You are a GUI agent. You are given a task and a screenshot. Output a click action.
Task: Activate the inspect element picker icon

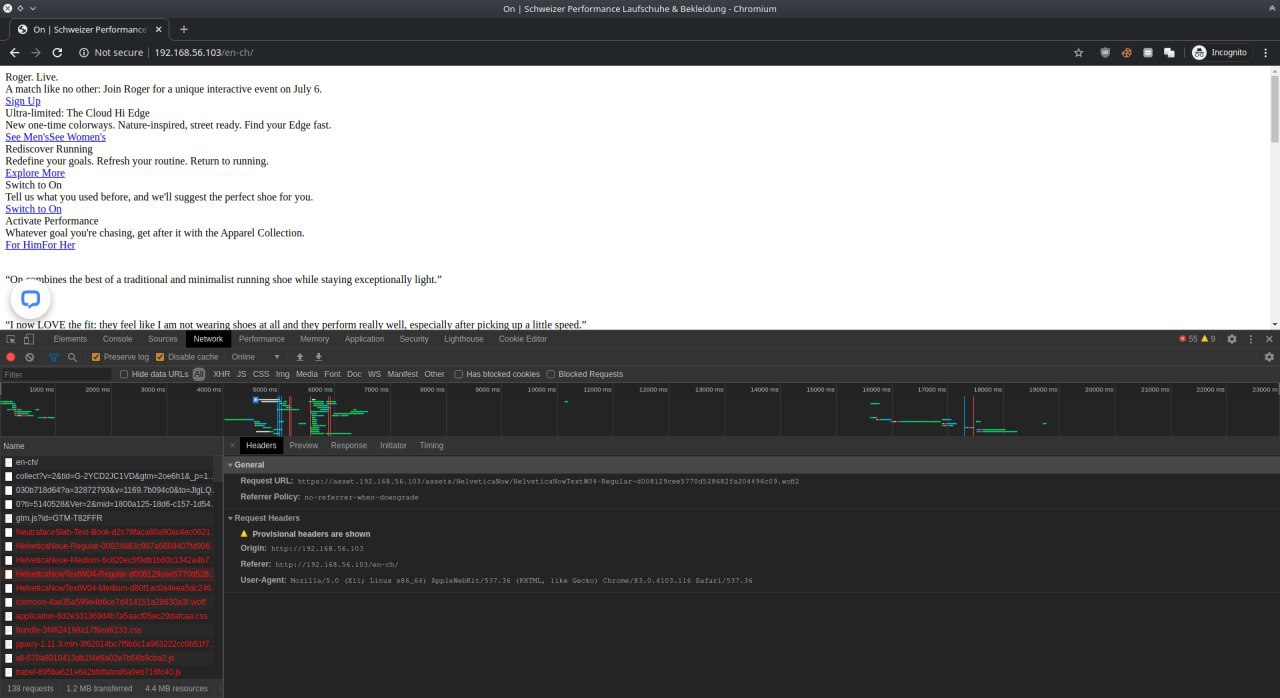[11, 339]
